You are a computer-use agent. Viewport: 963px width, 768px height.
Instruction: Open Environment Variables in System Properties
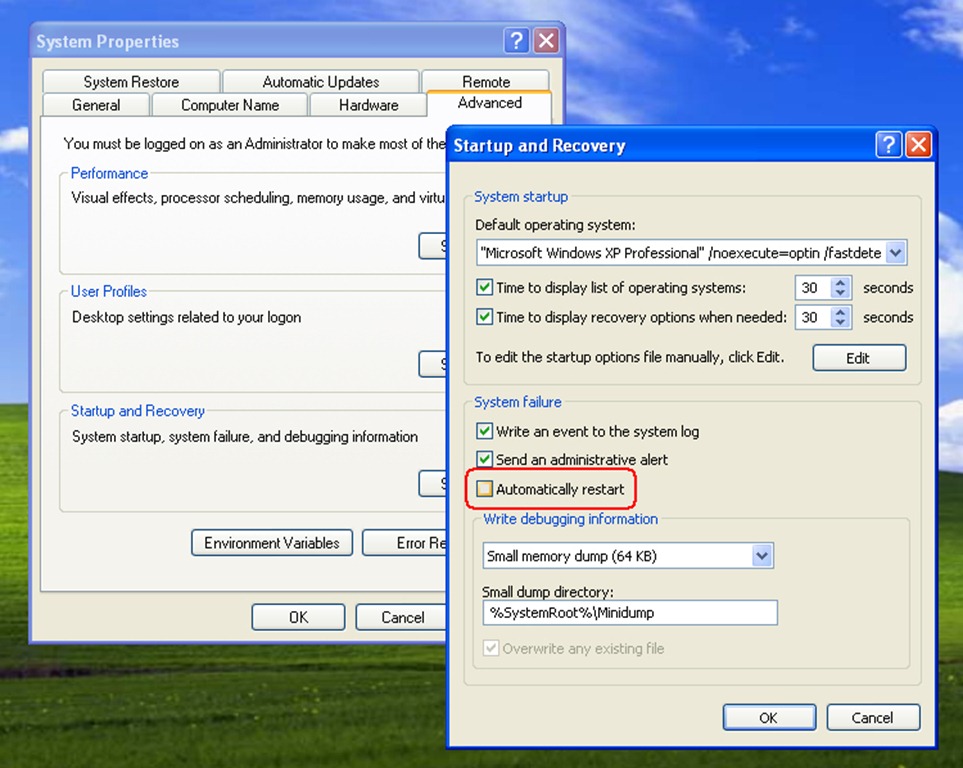271,543
